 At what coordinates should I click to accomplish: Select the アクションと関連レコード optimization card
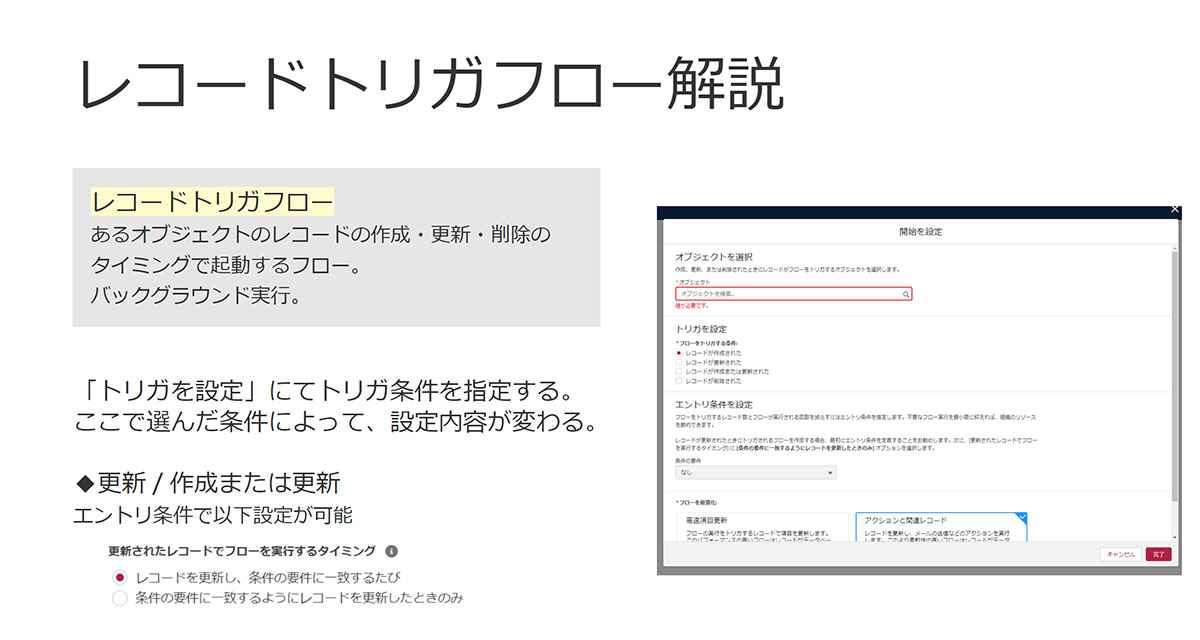point(942,527)
